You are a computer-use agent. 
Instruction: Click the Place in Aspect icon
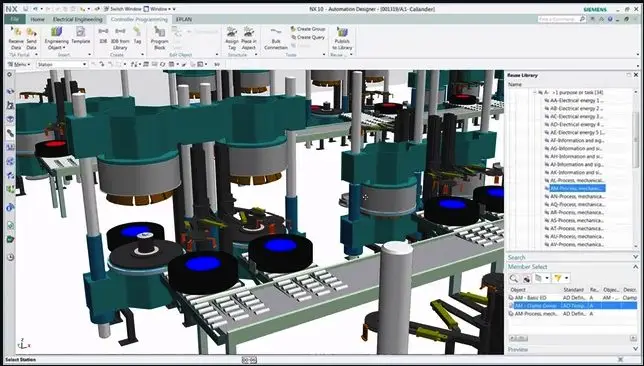click(x=248, y=38)
